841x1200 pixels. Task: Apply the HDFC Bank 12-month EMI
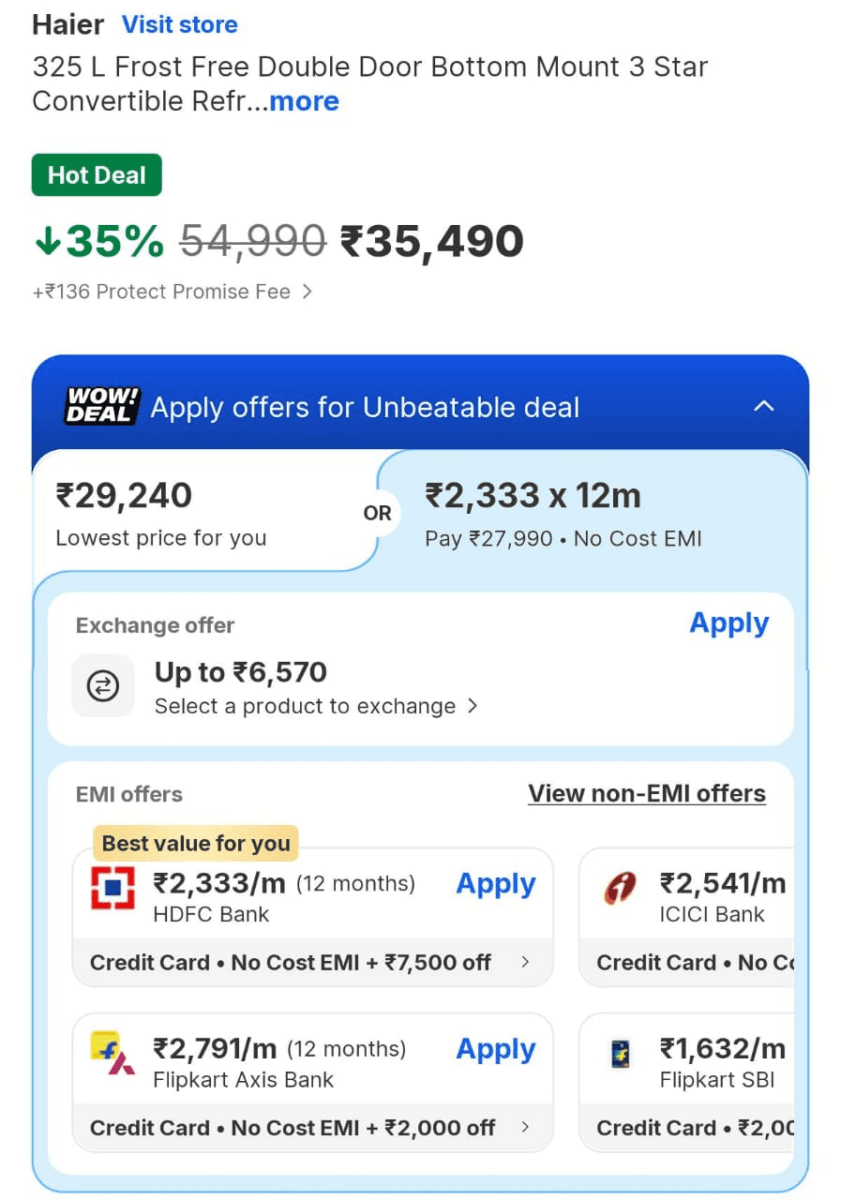click(x=495, y=884)
